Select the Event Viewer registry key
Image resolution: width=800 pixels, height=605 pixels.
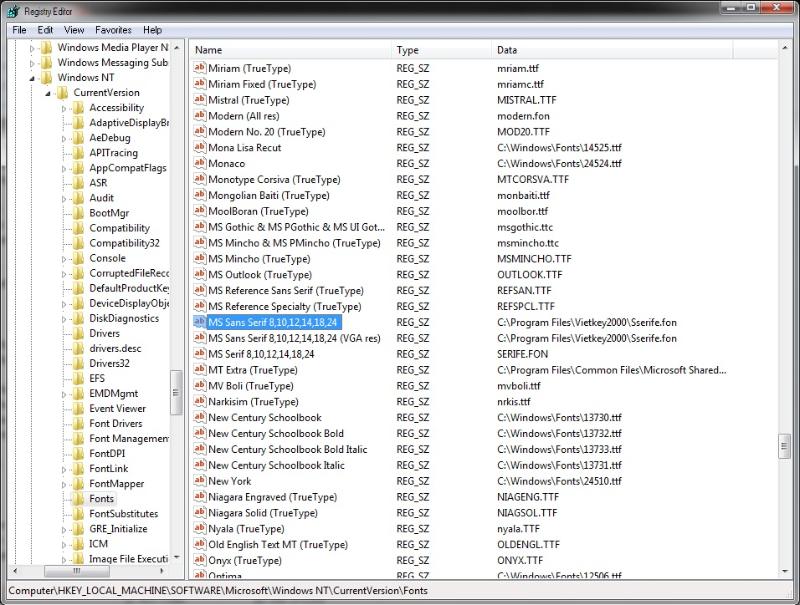point(117,408)
